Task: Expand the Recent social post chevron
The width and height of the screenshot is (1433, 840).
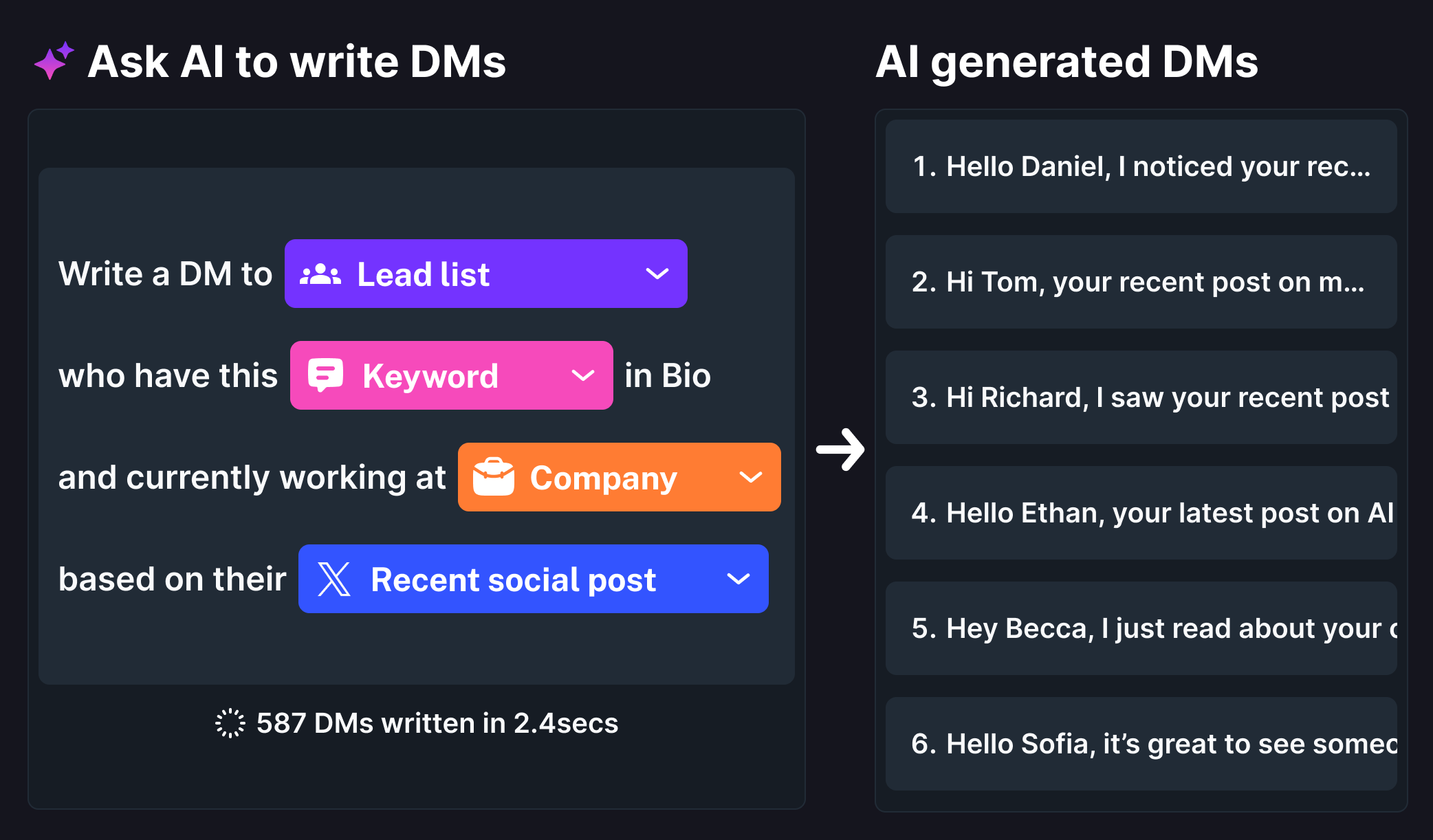Action: point(739,579)
